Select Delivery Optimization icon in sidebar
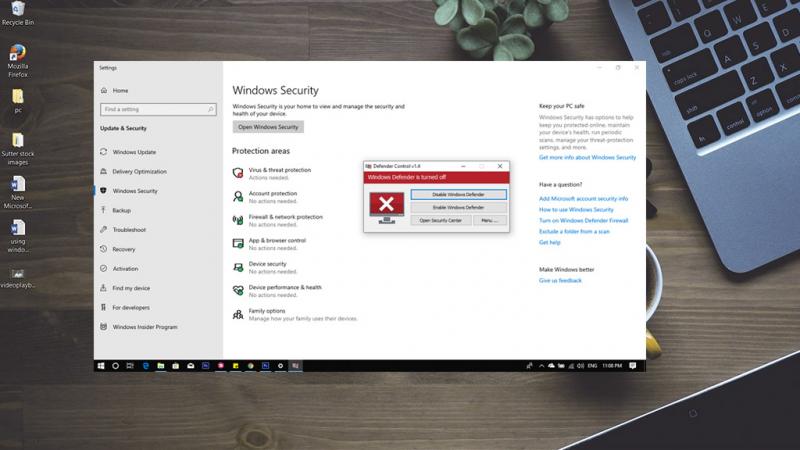Screen dimensions: 800x450 tap(104, 171)
